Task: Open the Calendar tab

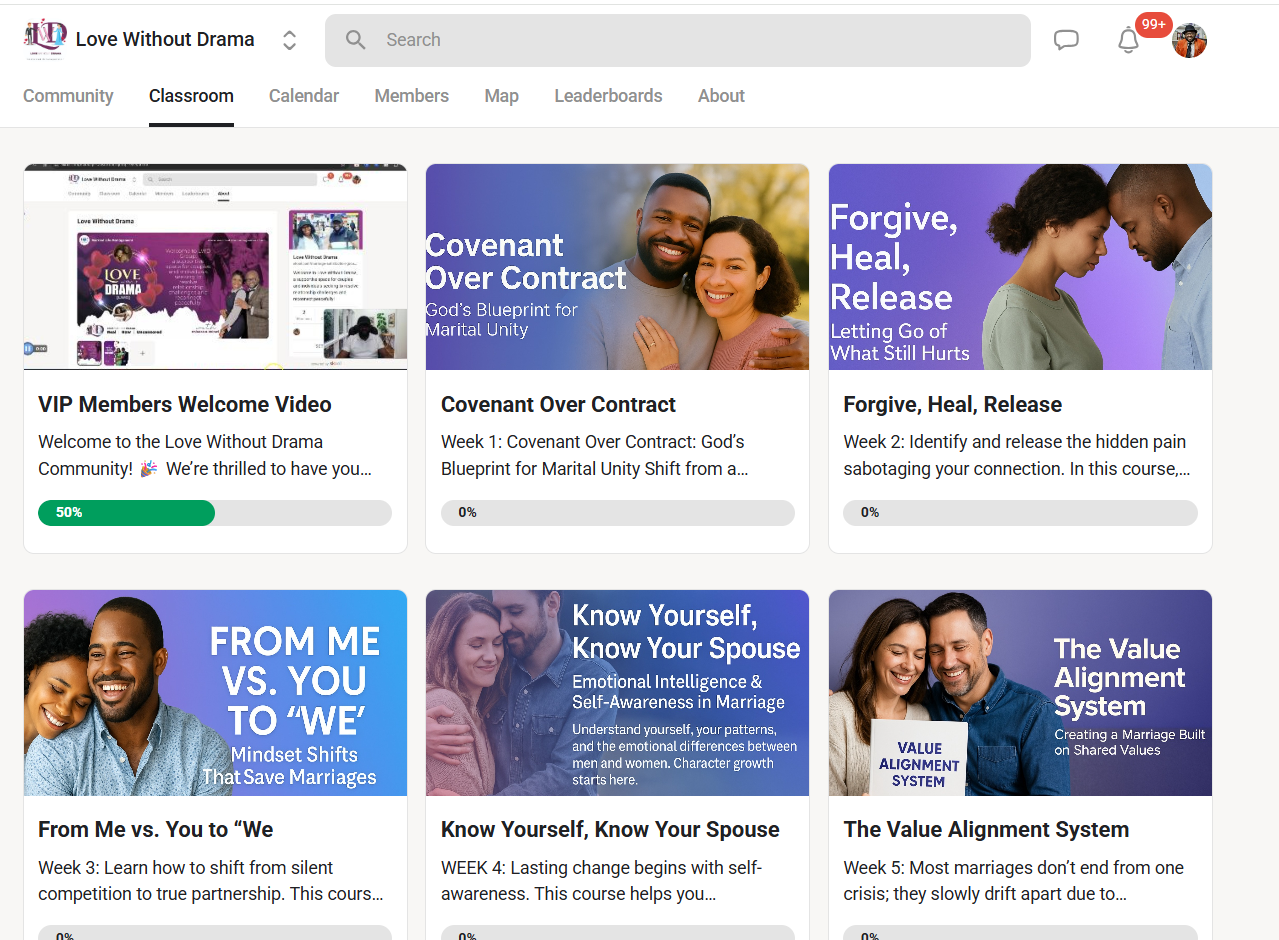Action: 304,96
